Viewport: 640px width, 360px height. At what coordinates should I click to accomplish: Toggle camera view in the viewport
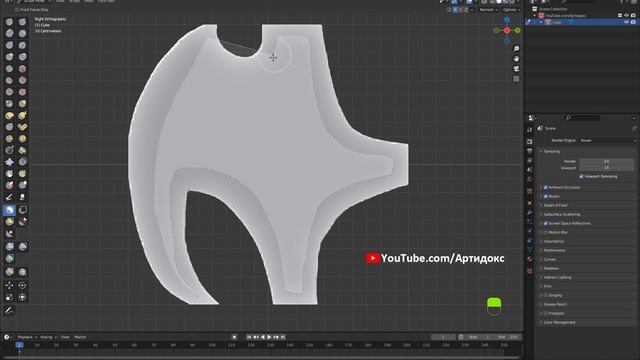pyautogui.click(x=516, y=69)
